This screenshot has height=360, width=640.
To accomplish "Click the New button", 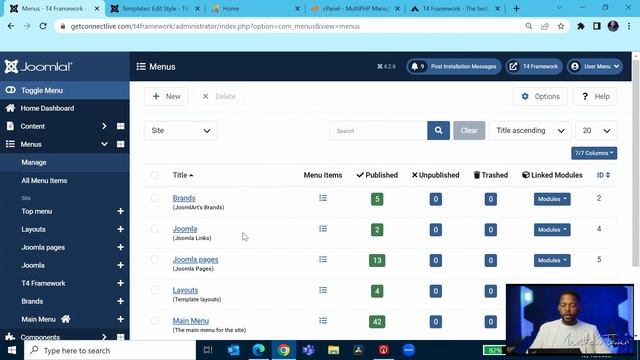I will (166, 97).
